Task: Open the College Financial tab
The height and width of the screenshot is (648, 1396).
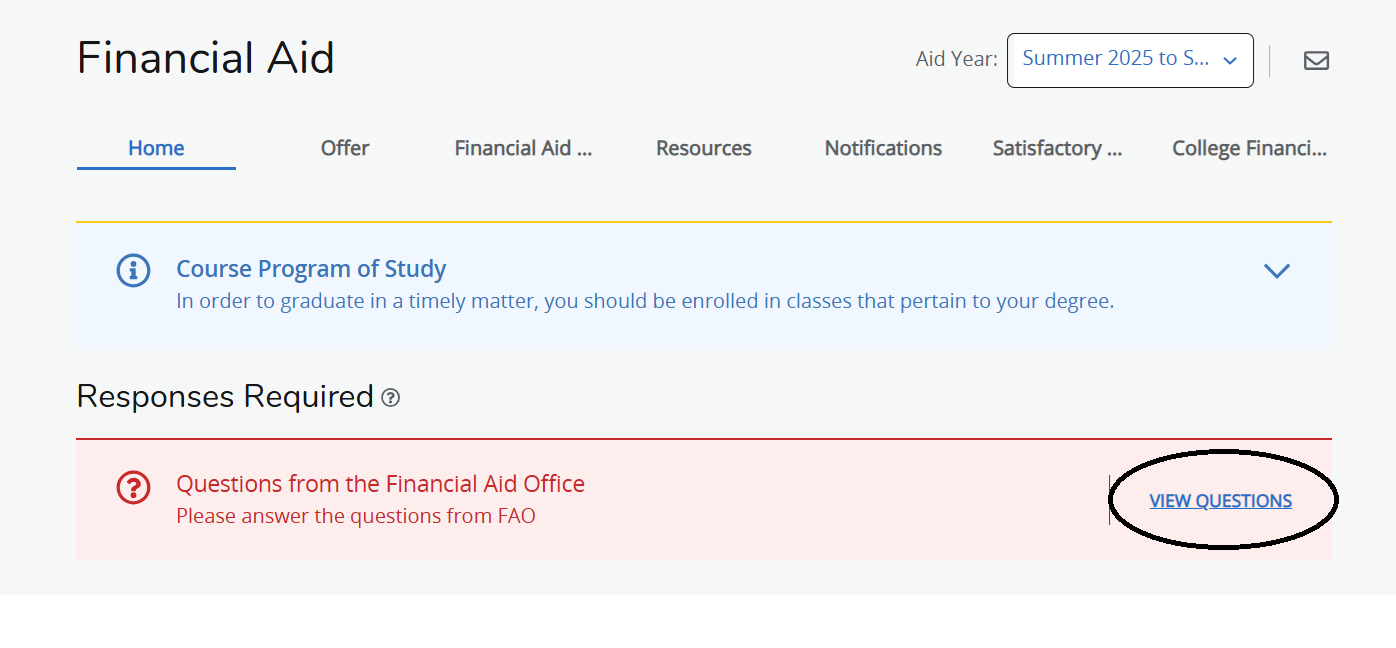Action: click(x=1249, y=147)
